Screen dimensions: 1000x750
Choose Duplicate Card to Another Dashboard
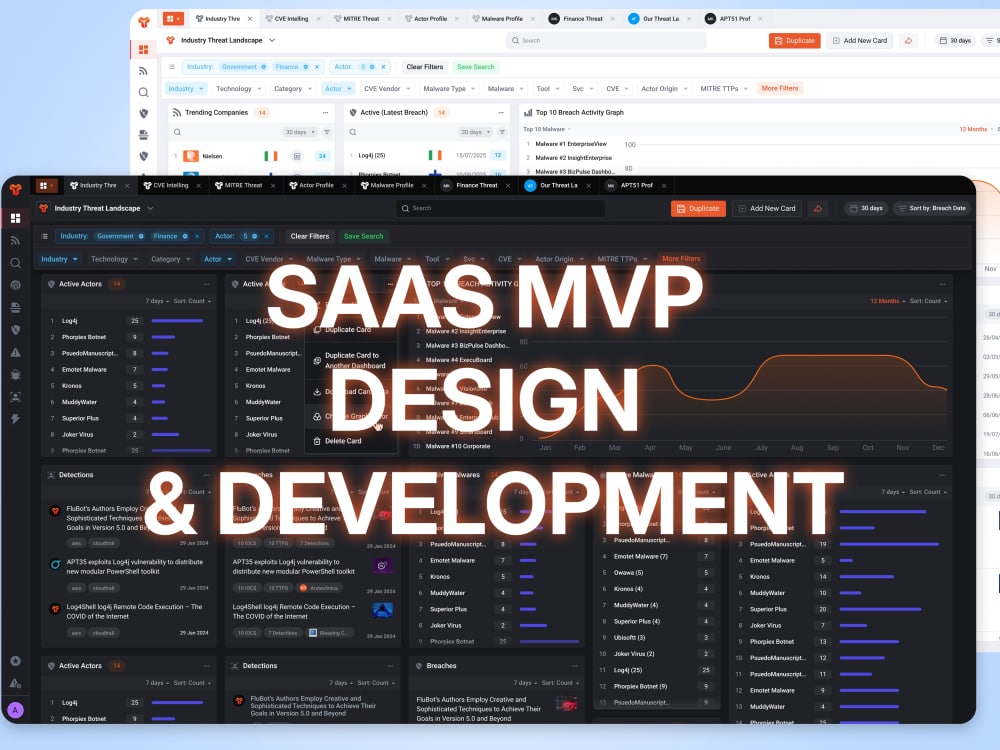click(x=349, y=360)
